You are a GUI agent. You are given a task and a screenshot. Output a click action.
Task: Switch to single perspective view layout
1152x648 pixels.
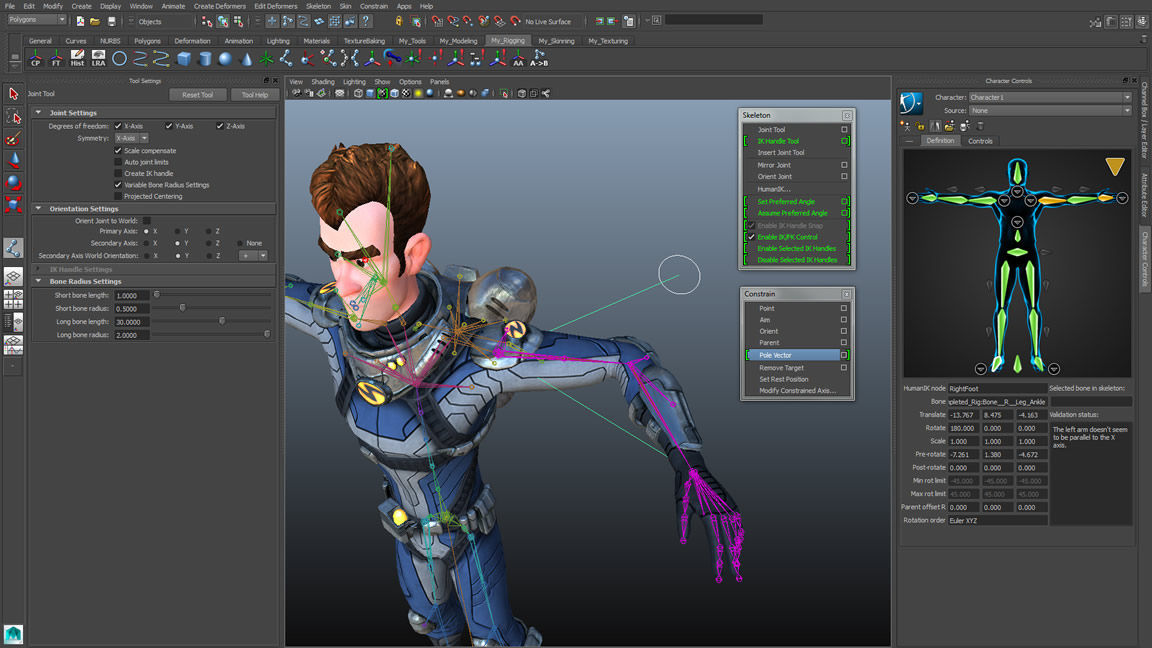[x=13, y=276]
